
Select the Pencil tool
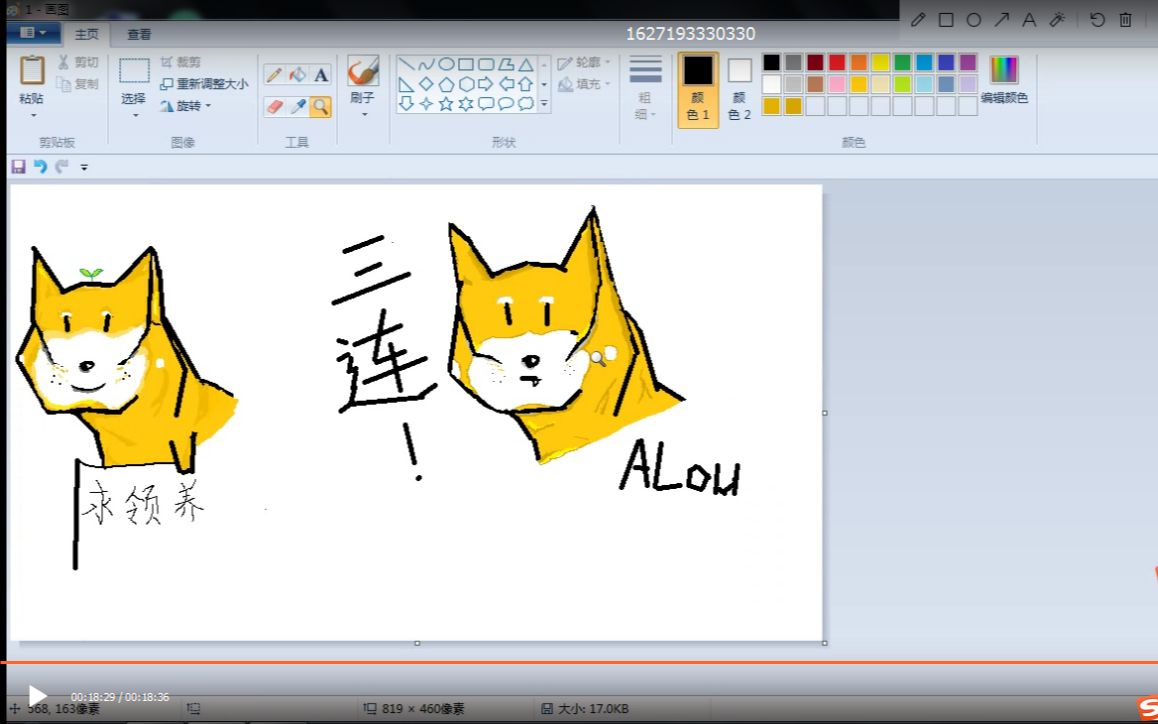[273, 73]
